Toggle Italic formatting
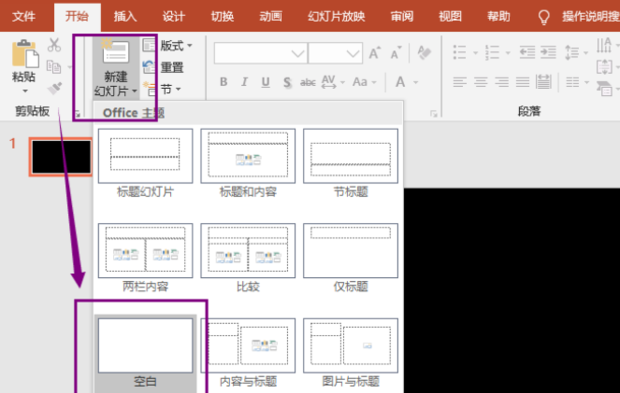The width and height of the screenshot is (620, 393). coord(244,82)
